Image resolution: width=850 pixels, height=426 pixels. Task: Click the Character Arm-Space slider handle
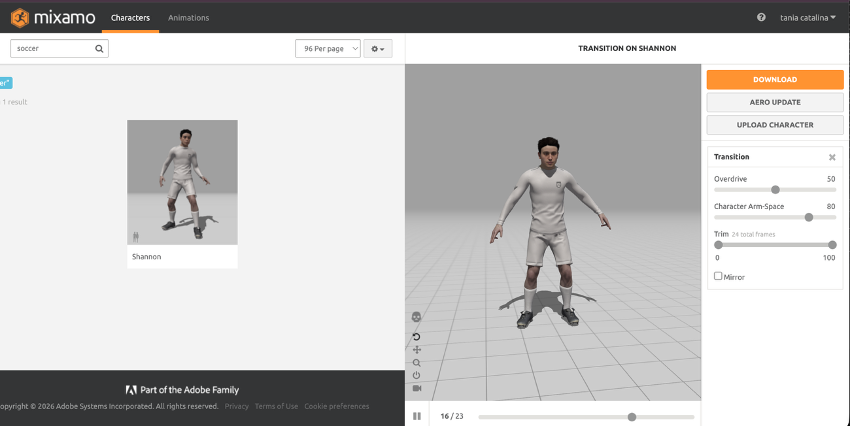809,217
